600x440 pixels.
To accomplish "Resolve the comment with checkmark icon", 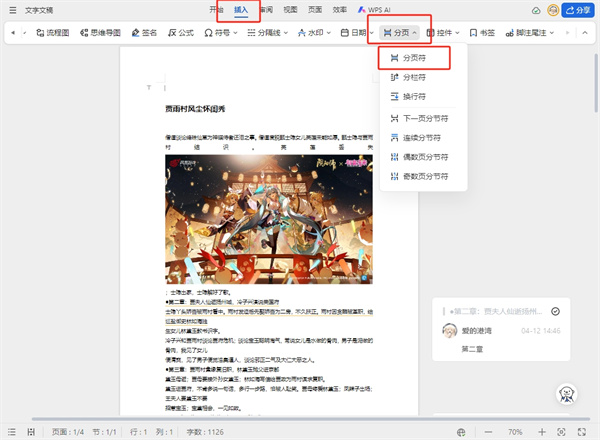I will click(x=555, y=311).
